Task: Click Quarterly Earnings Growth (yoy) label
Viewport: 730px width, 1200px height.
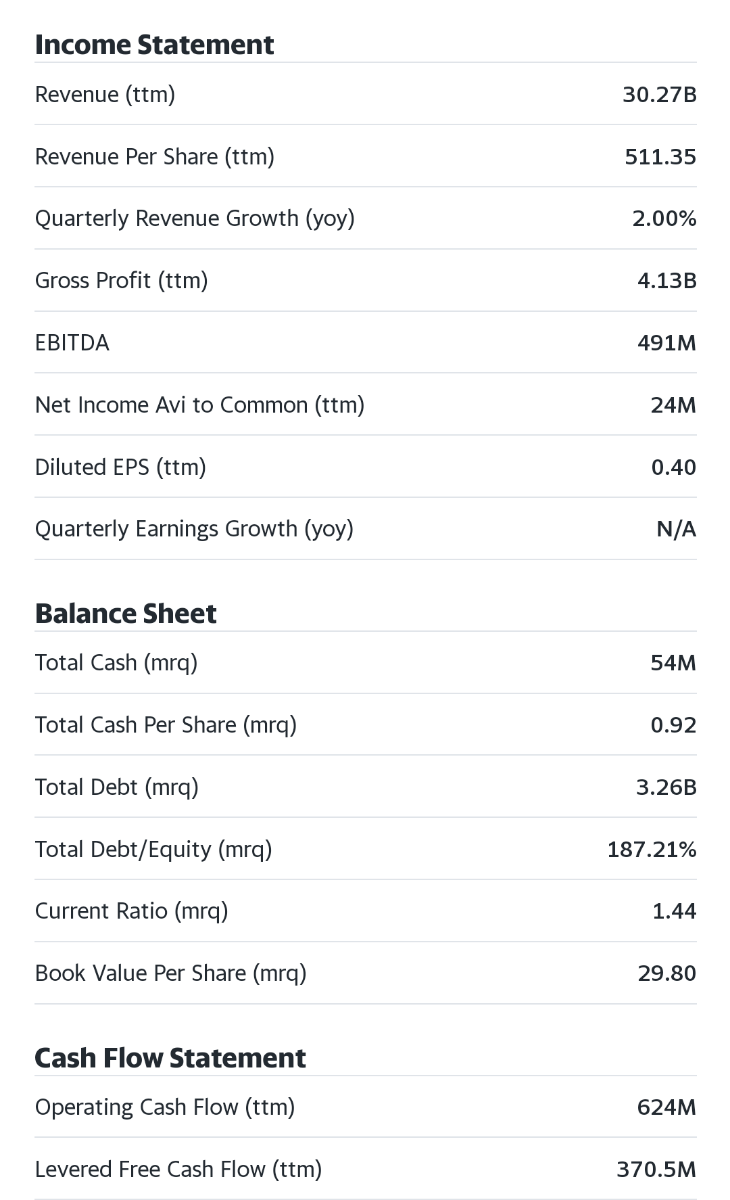Action: (194, 529)
